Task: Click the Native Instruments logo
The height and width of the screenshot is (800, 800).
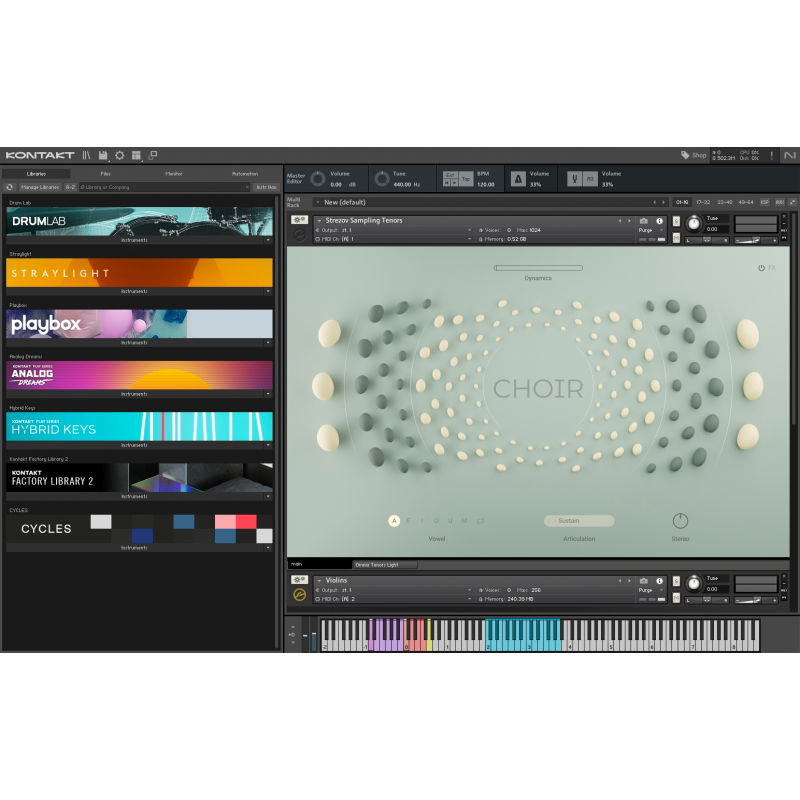Action: tap(789, 155)
